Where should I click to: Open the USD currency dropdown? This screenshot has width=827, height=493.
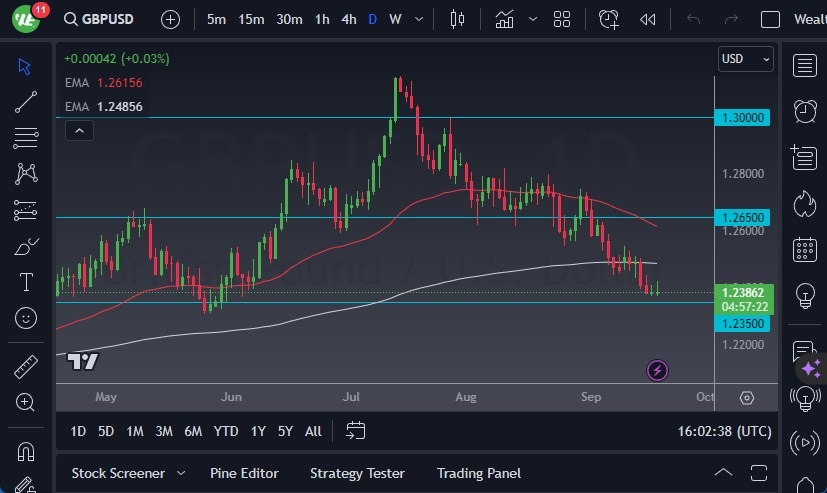745,59
